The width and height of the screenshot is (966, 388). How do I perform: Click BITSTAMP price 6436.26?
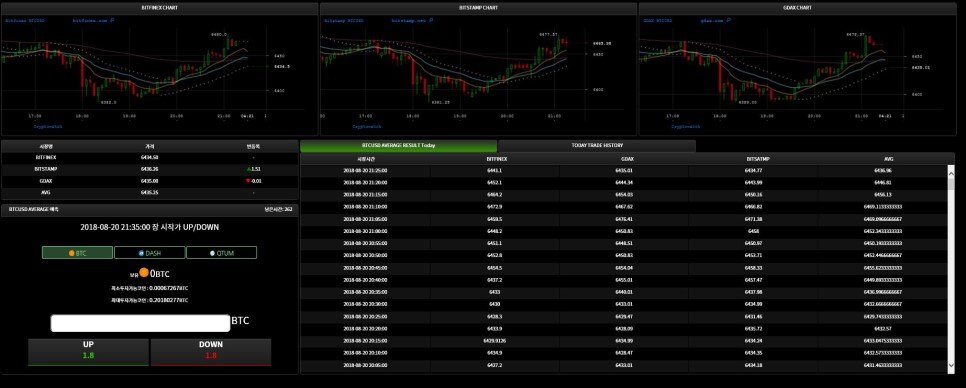tap(150, 169)
